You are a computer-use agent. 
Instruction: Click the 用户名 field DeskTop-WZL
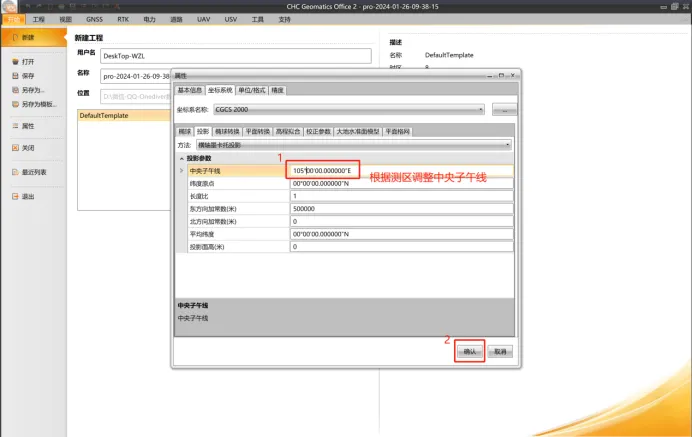236,56
